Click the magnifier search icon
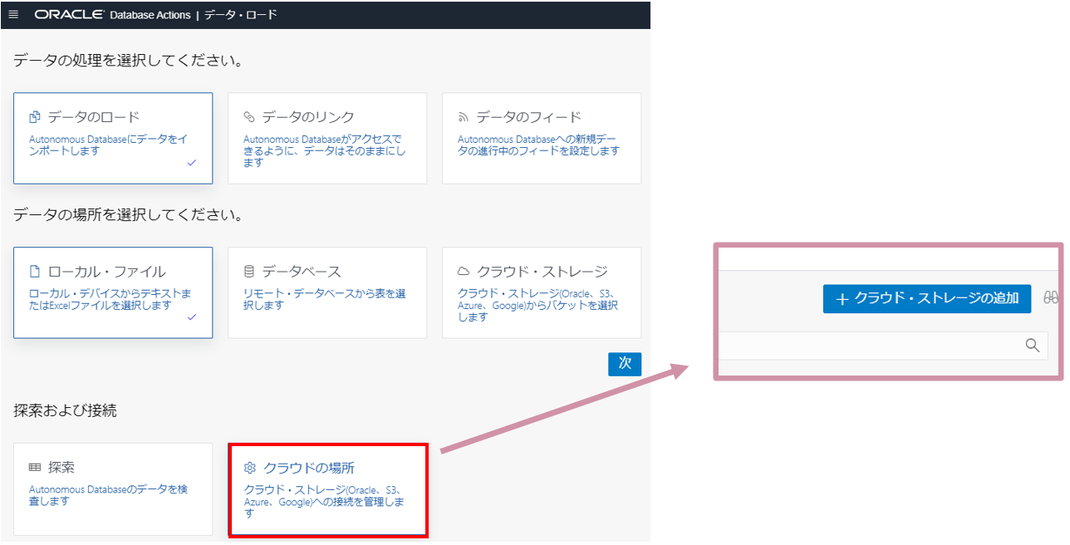Viewport: 1070px width, 545px height. pyautogui.click(x=1032, y=345)
